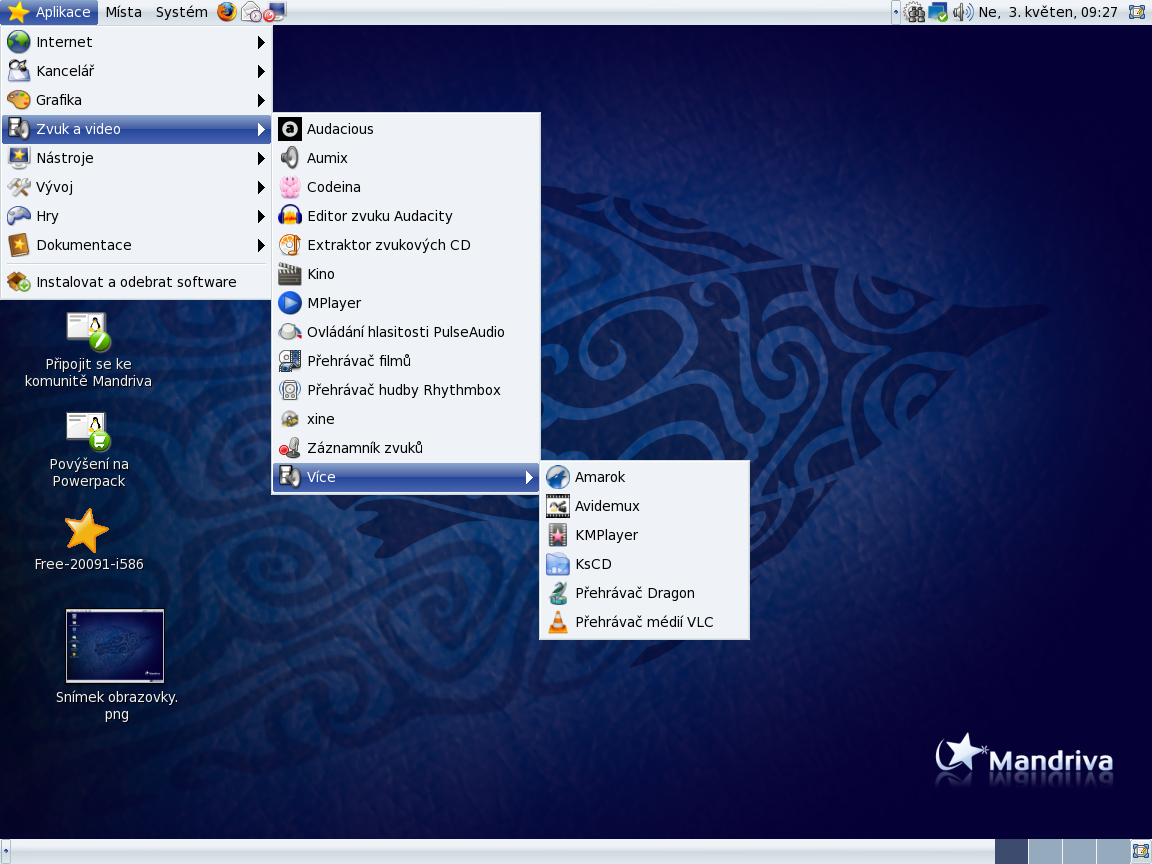This screenshot has width=1152, height=864.
Task: Select the highlighted Více submenu entry
Action: click(x=406, y=477)
